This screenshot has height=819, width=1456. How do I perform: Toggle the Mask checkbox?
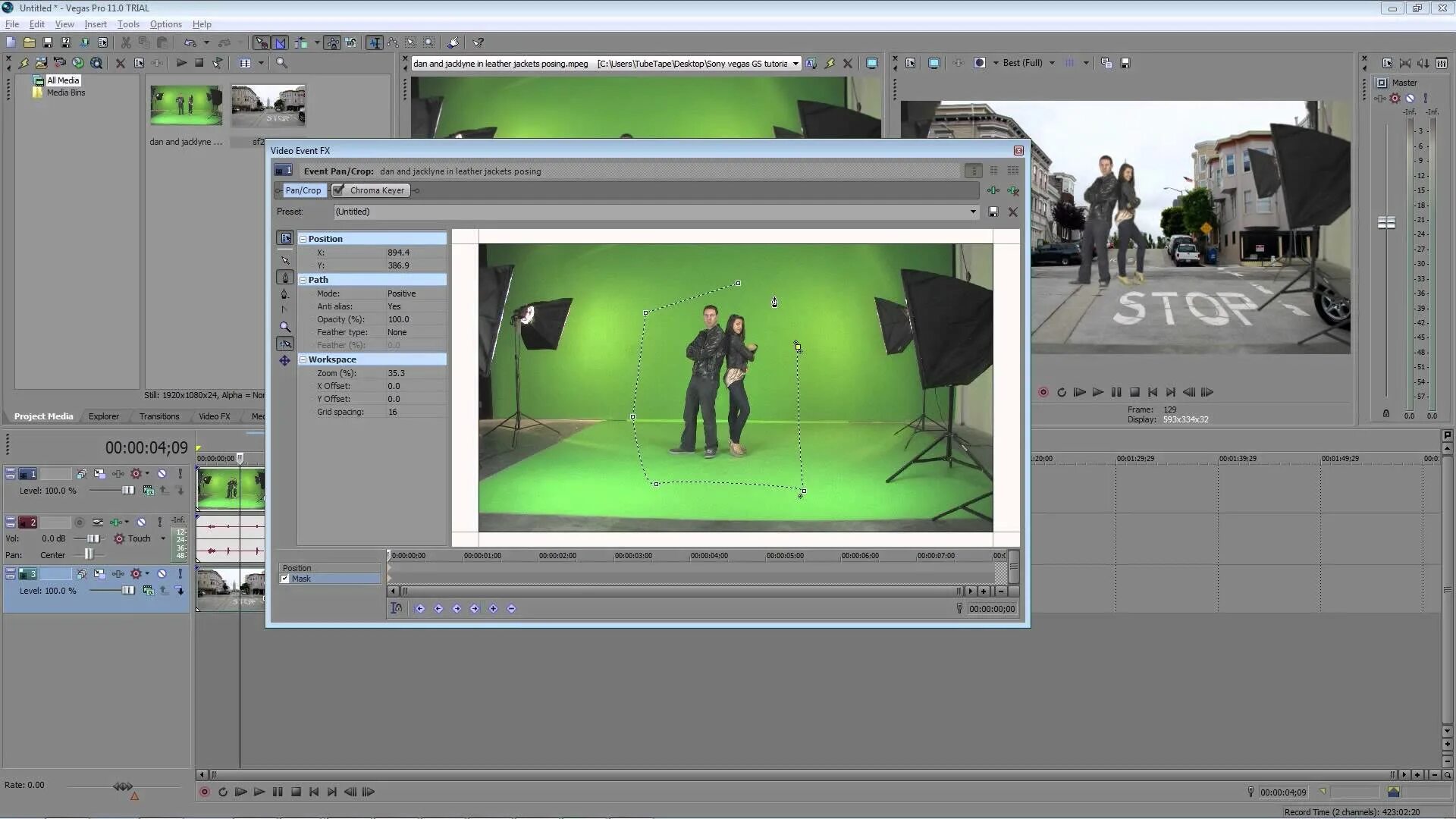click(x=285, y=579)
